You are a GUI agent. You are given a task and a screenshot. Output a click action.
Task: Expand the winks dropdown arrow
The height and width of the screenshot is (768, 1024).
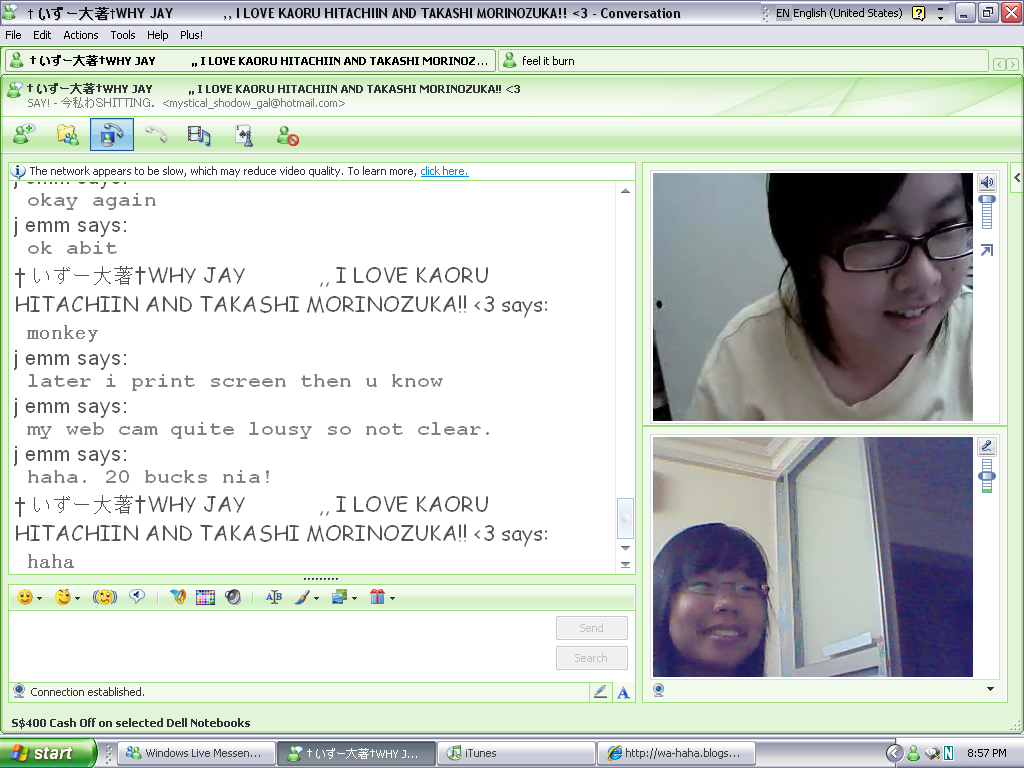coord(78,598)
